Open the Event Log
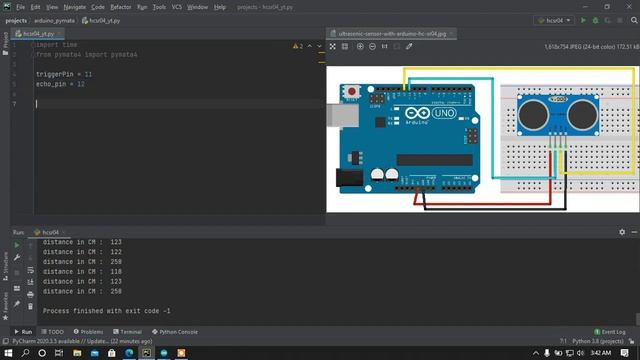The image size is (640, 360). (610, 332)
